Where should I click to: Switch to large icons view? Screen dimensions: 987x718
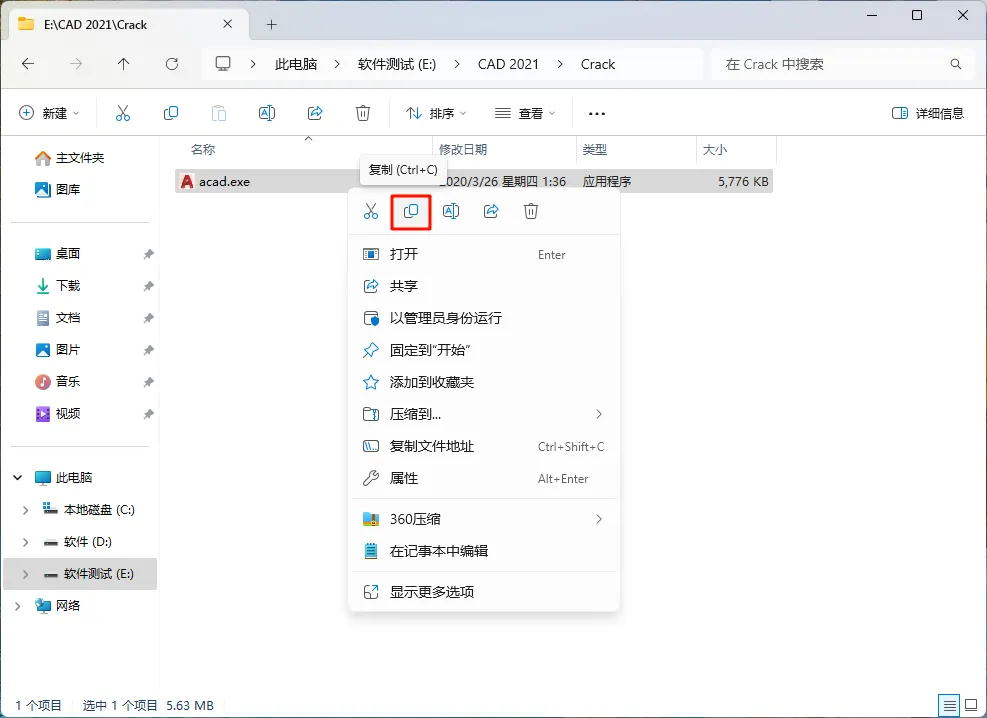click(972, 705)
